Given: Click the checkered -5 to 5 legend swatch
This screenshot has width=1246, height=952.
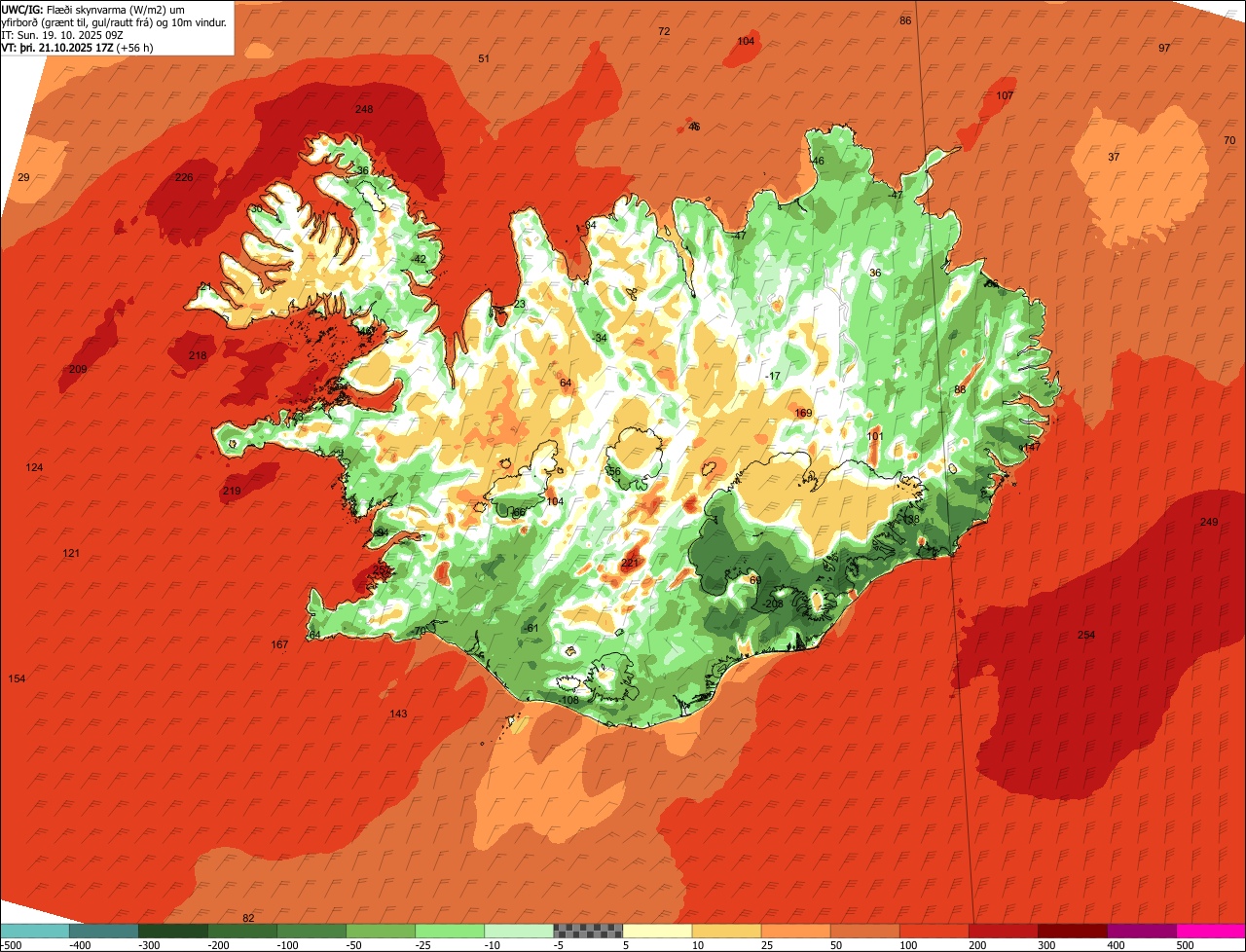Looking at the screenshot, I should click(x=588, y=930).
